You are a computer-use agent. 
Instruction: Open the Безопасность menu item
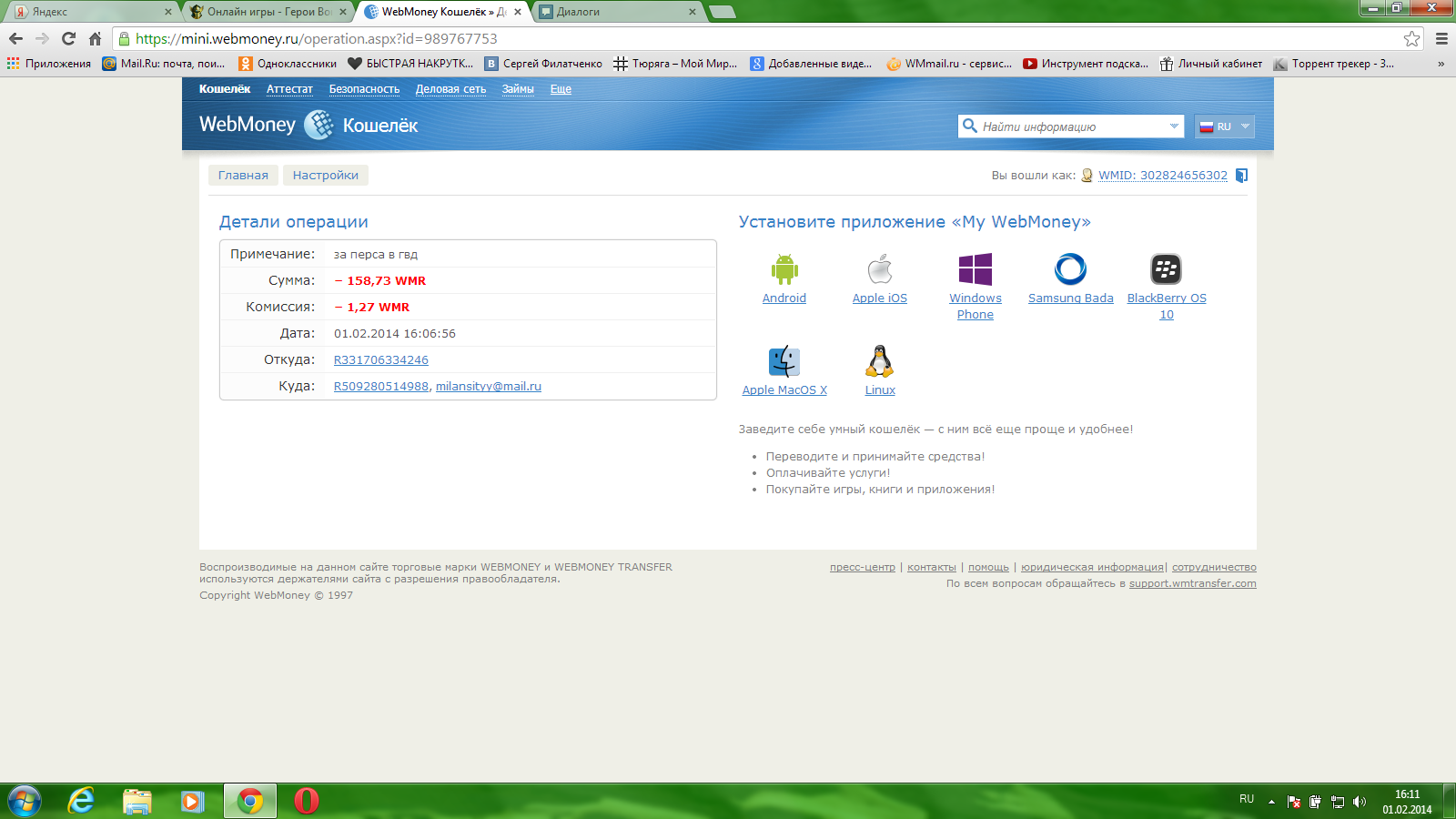click(x=364, y=89)
